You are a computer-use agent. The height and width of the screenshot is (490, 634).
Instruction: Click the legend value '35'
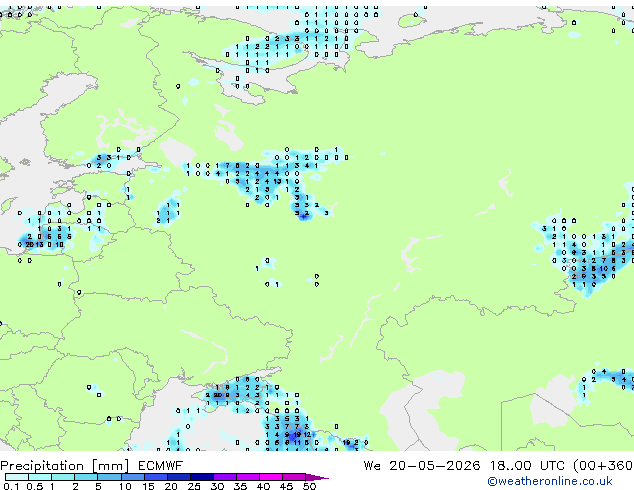(x=240, y=486)
